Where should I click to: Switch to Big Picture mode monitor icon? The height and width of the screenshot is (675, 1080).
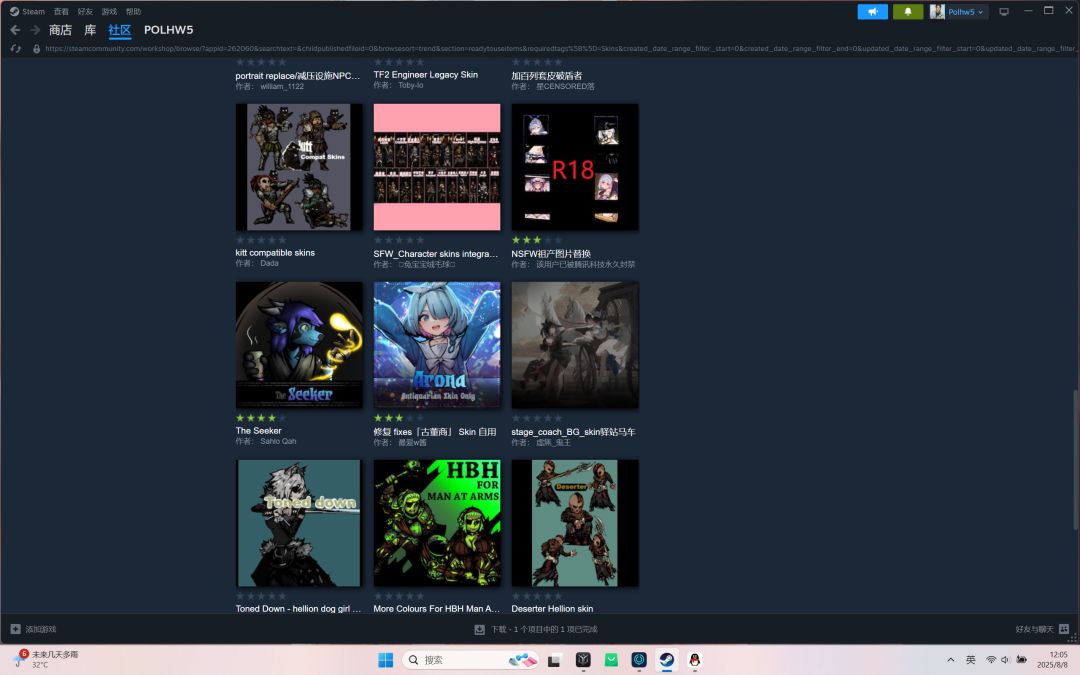[1004, 12]
